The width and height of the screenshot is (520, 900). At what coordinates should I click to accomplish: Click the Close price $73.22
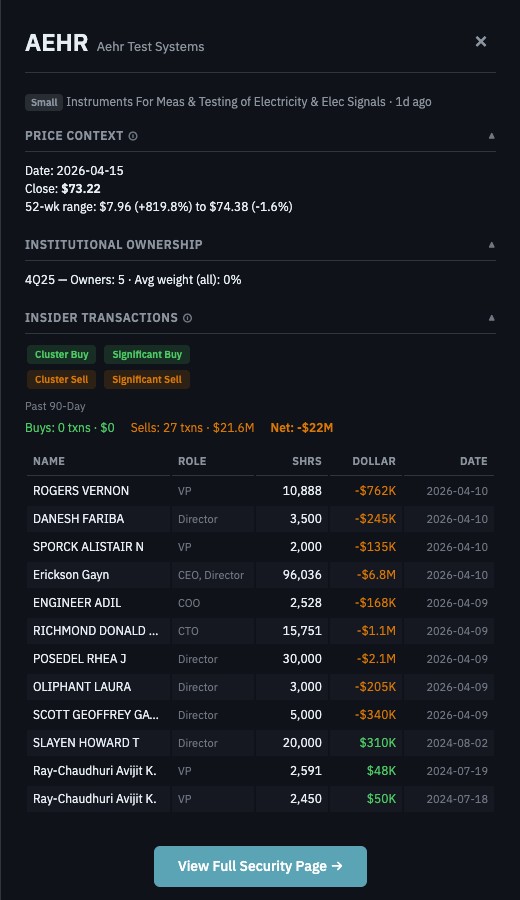point(81,189)
